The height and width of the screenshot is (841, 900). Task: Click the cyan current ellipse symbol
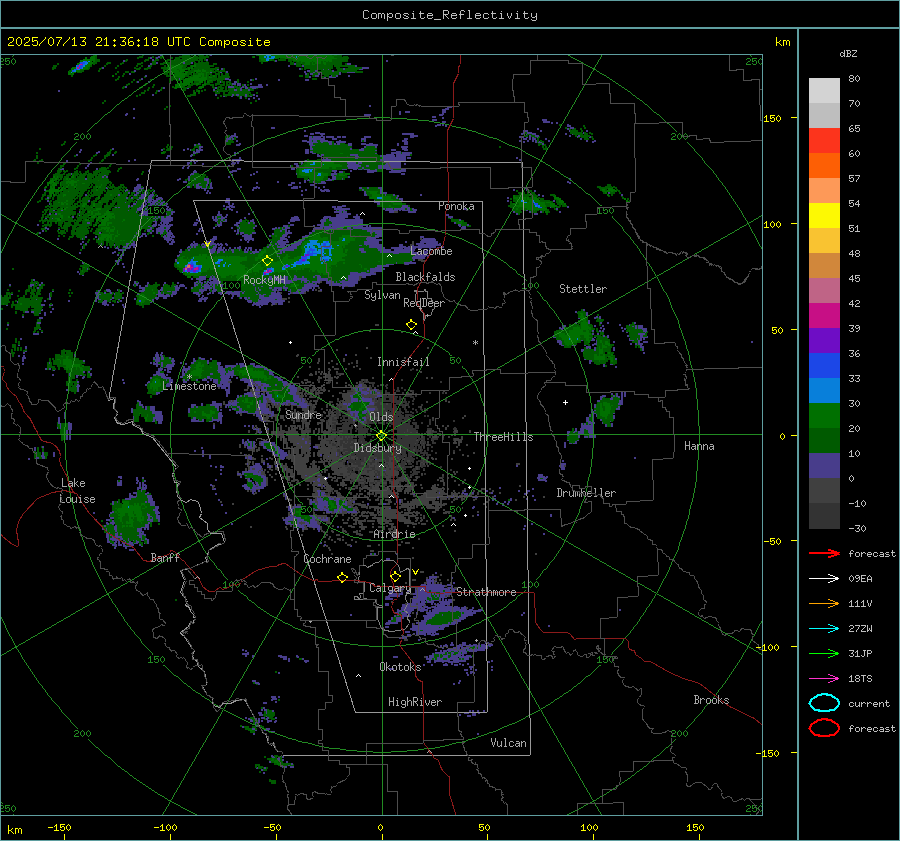(x=824, y=703)
